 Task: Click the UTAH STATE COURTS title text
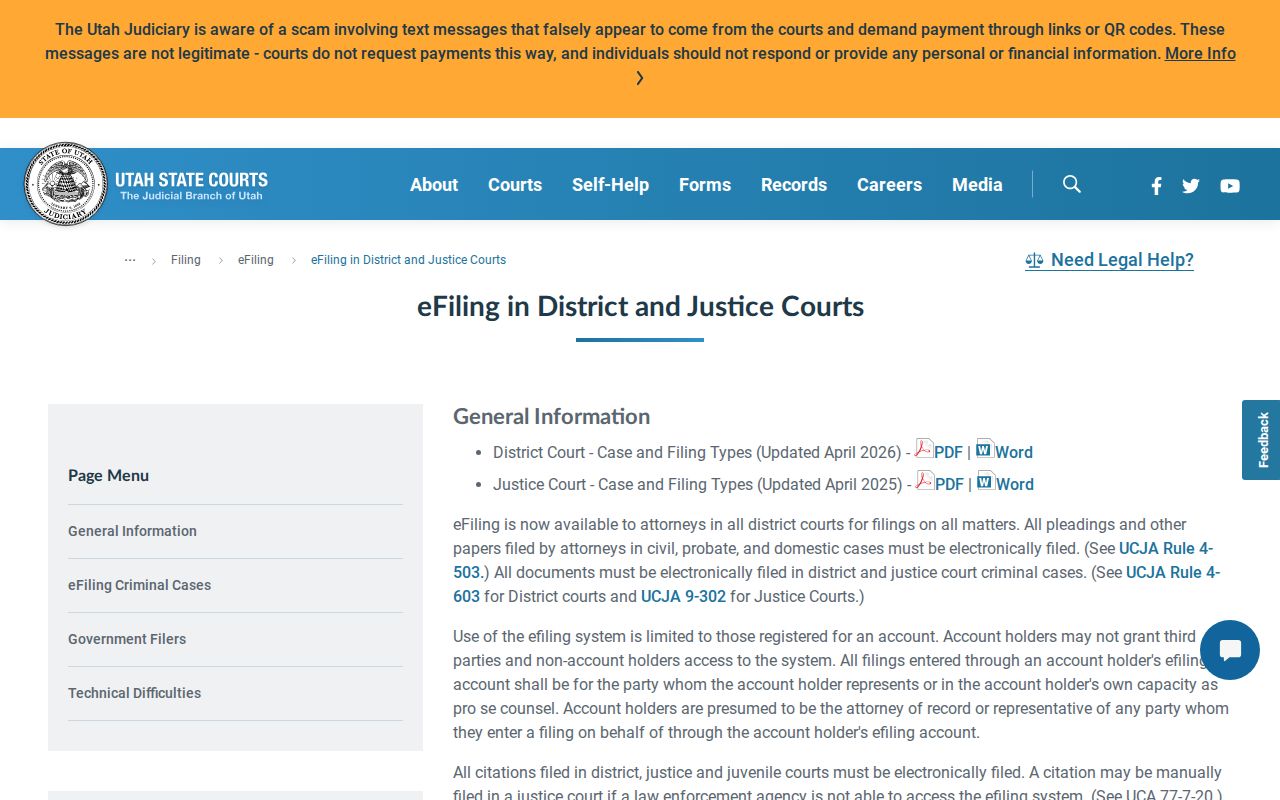click(191, 180)
